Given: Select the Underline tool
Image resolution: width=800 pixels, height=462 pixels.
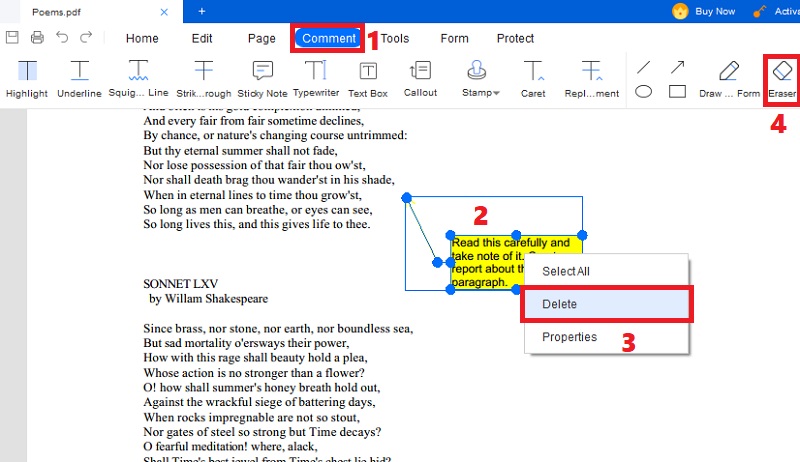Looking at the screenshot, I should click(79, 79).
